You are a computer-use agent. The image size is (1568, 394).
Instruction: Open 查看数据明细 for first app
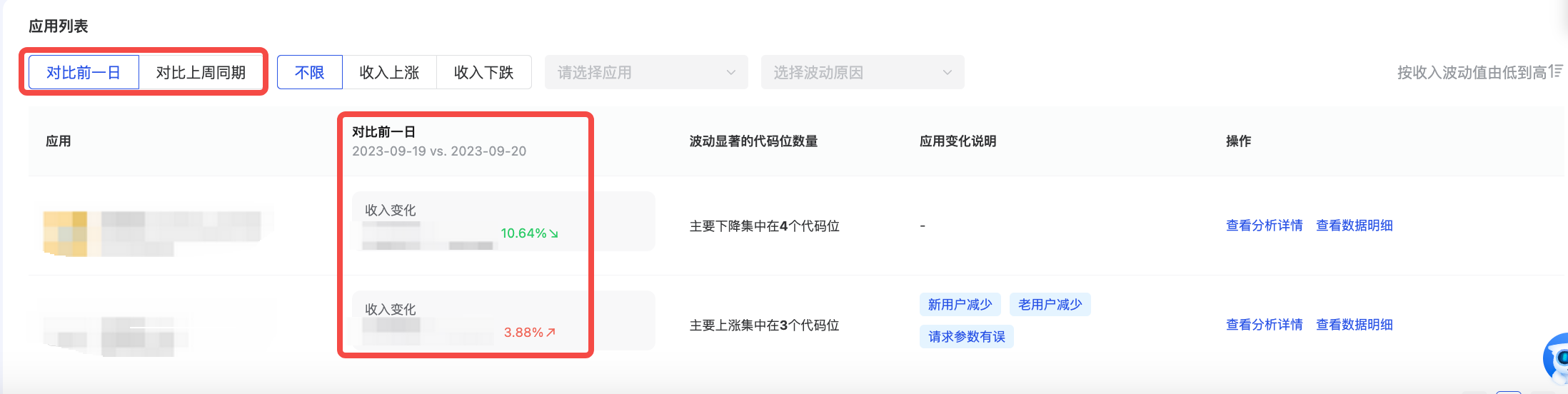tap(1355, 226)
